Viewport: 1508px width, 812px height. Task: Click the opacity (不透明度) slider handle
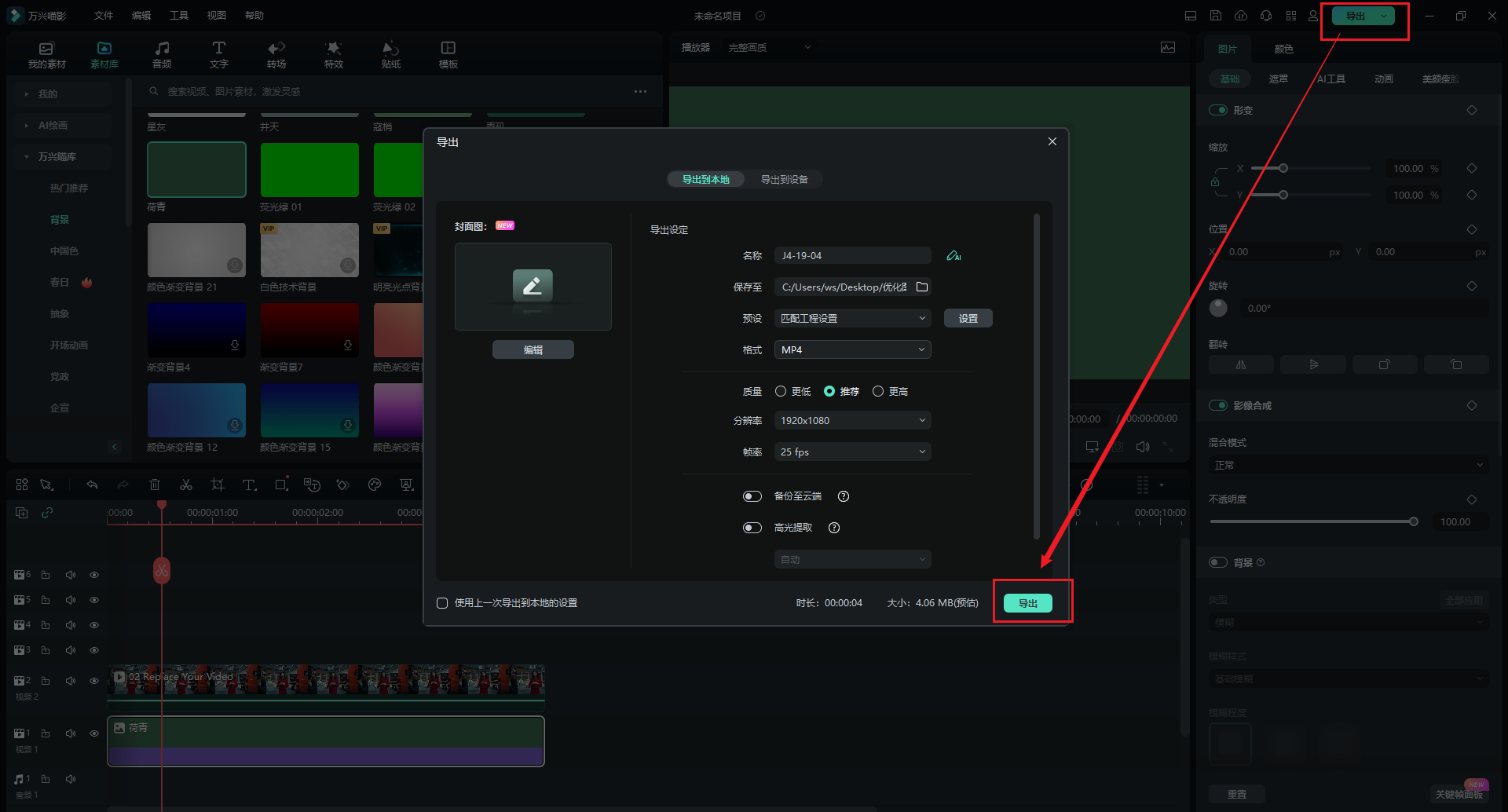(x=1414, y=521)
